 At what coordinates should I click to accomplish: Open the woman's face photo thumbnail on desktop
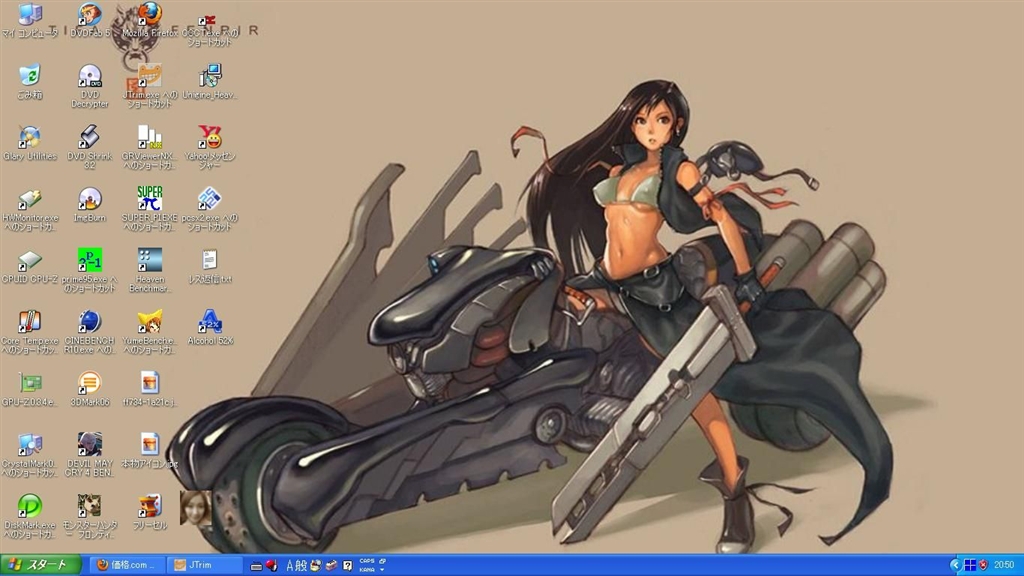click(x=195, y=508)
